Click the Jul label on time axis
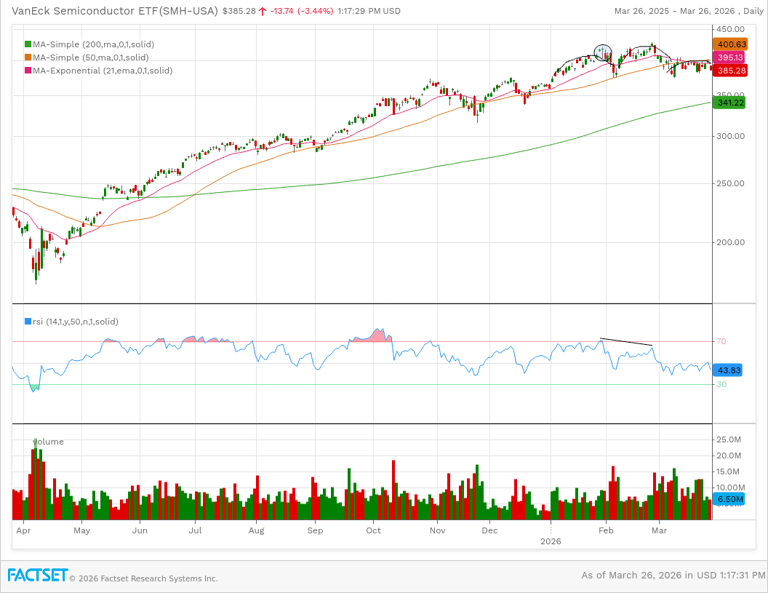Screen dimensions: 768x593 [195, 530]
